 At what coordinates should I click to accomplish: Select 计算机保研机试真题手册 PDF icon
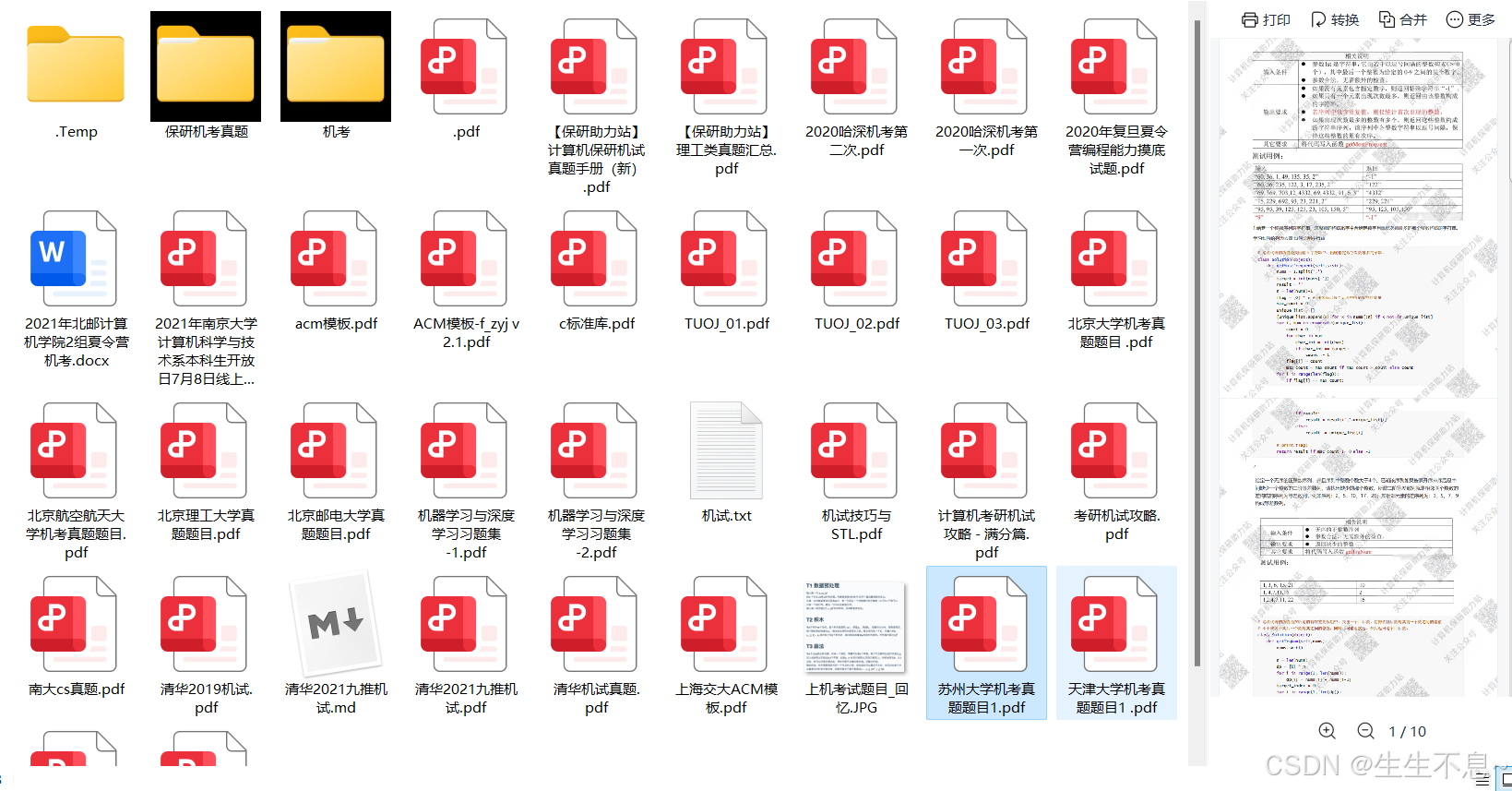pos(596,66)
